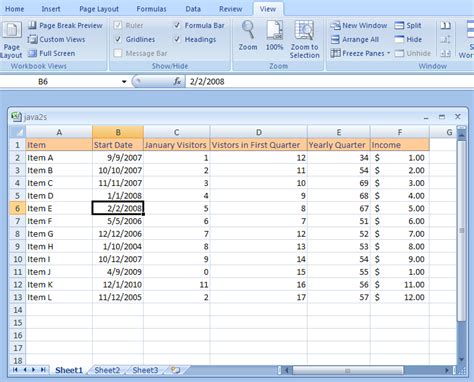Split the worksheet window
The image size is (474, 382).
(x=408, y=26)
